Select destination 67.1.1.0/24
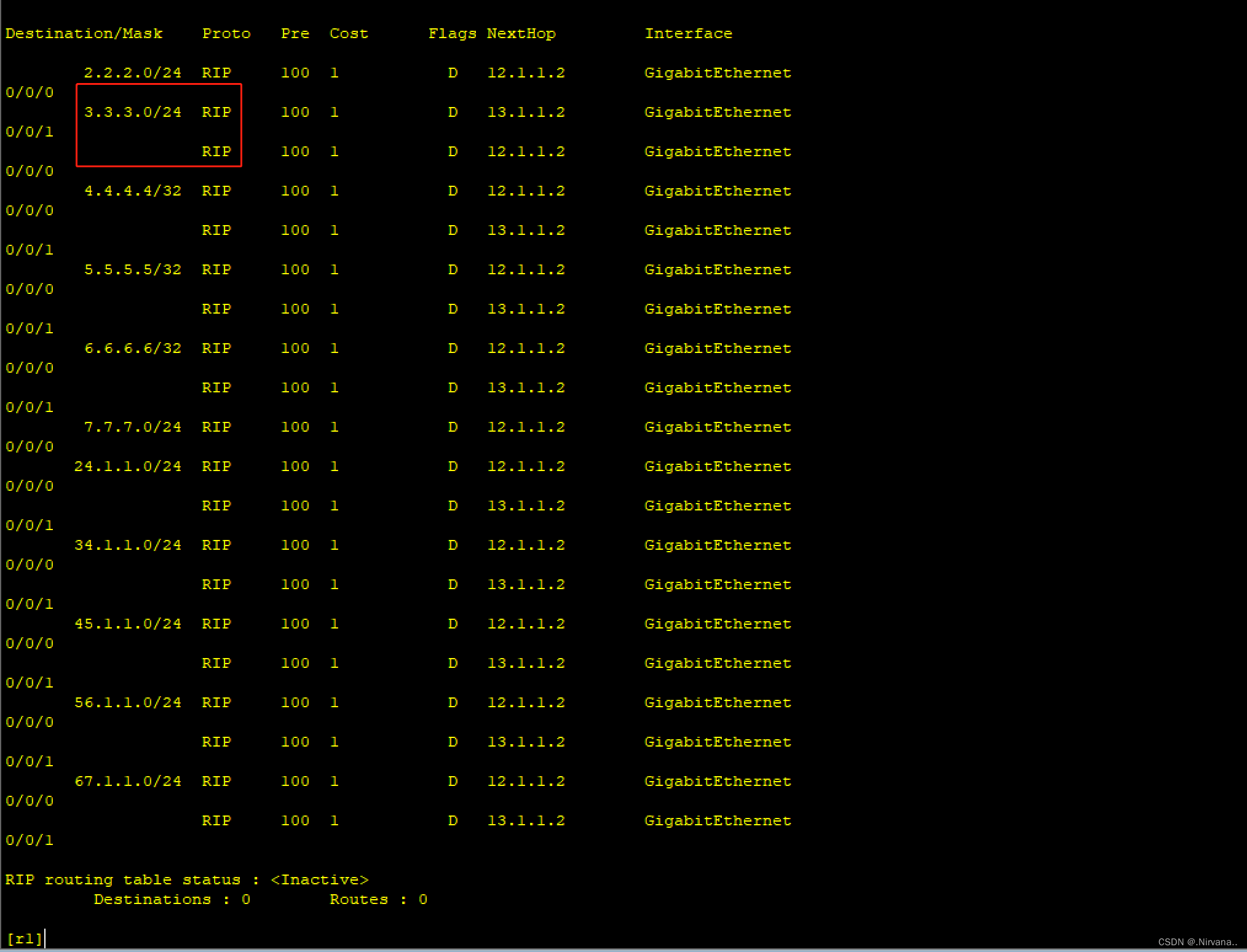Viewport: 1247px width, 952px height. pyautogui.click(x=128, y=782)
